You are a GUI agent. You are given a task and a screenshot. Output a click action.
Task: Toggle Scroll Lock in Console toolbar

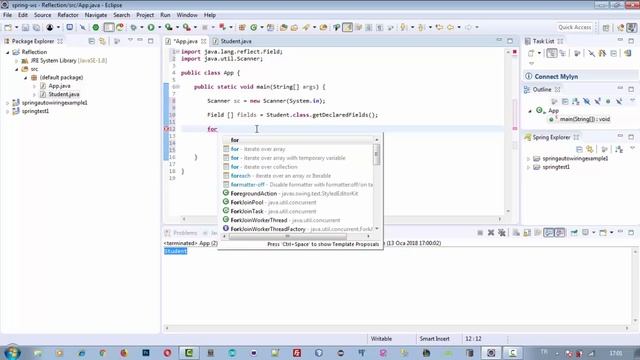(527, 233)
